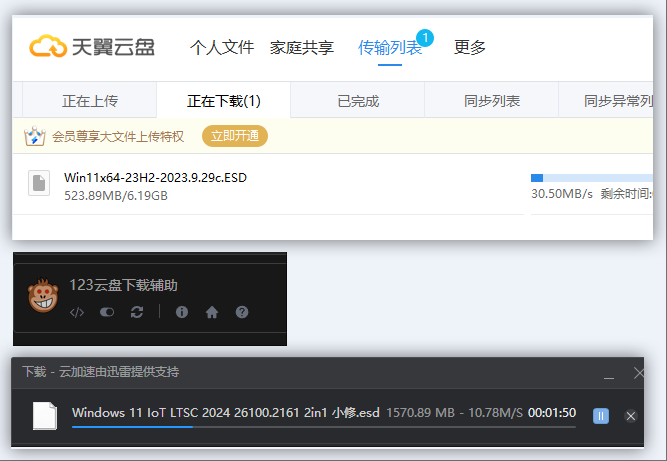Open the script help question icon
This screenshot has height=461, width=667.
click(242, 312)
